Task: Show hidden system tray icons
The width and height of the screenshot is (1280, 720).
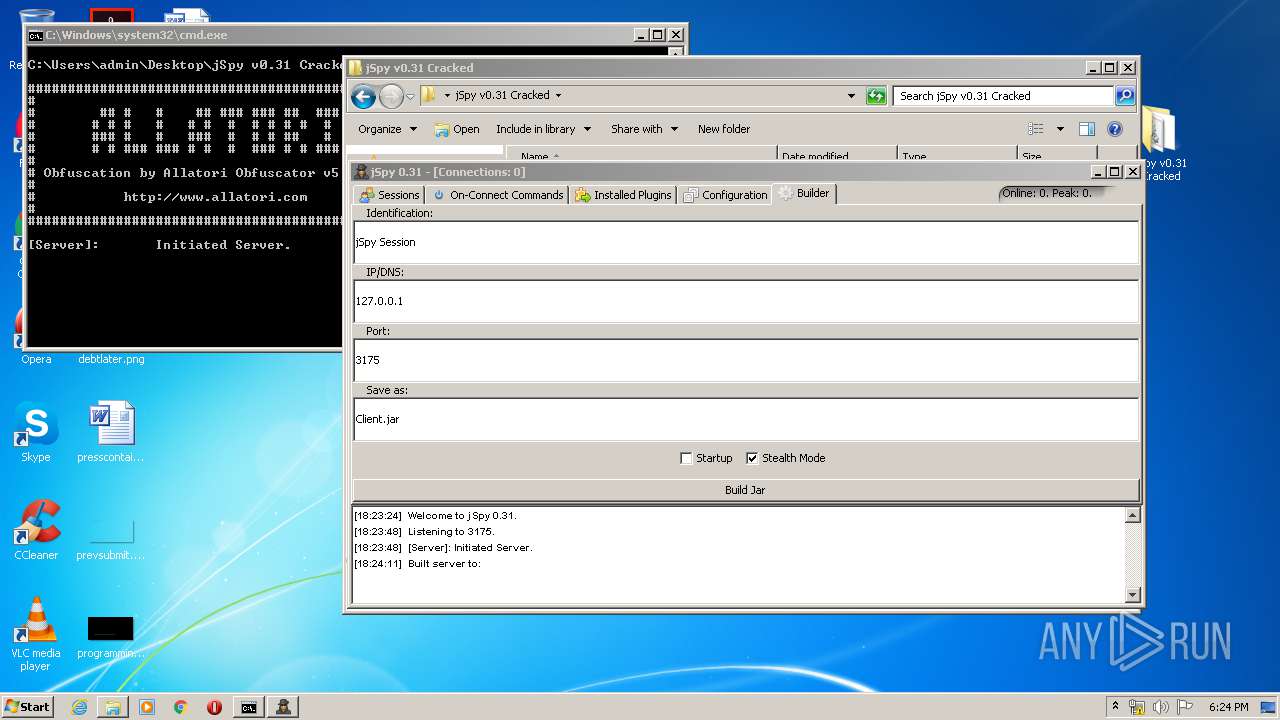Action: click(1116, 707)
